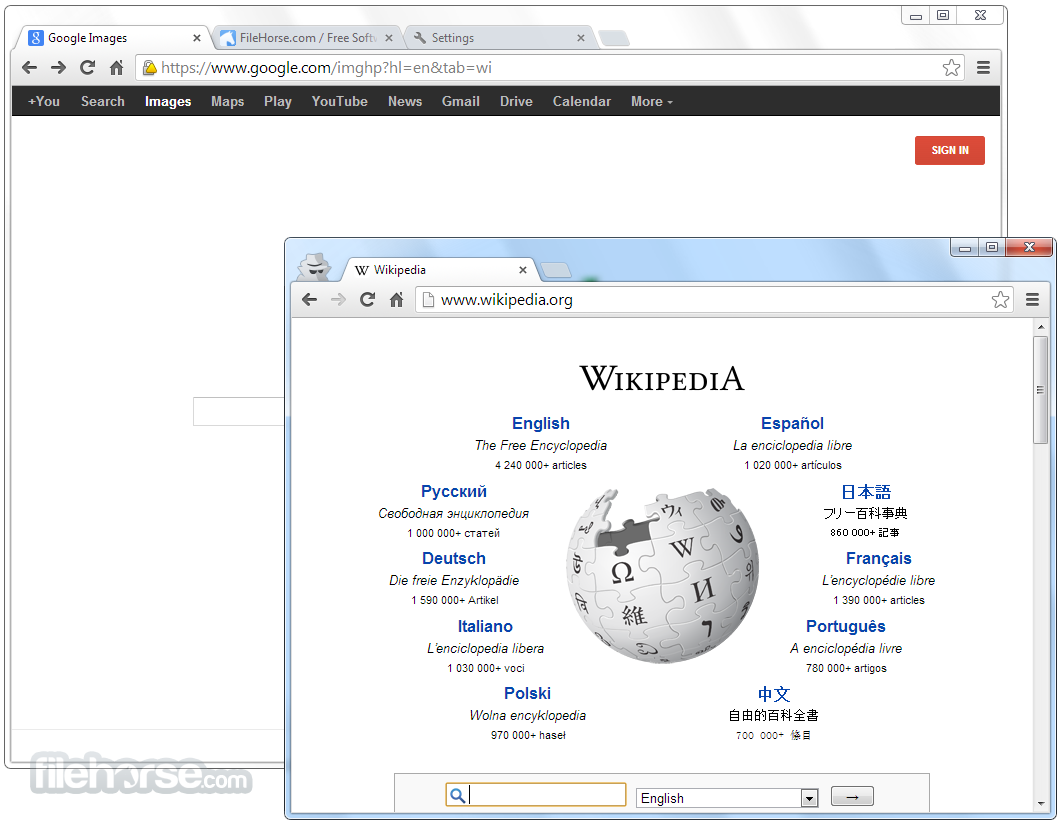The image size is (1061, 824).
Task: Open the Deutsch Wikipedia edition
Action: [453, 558]
